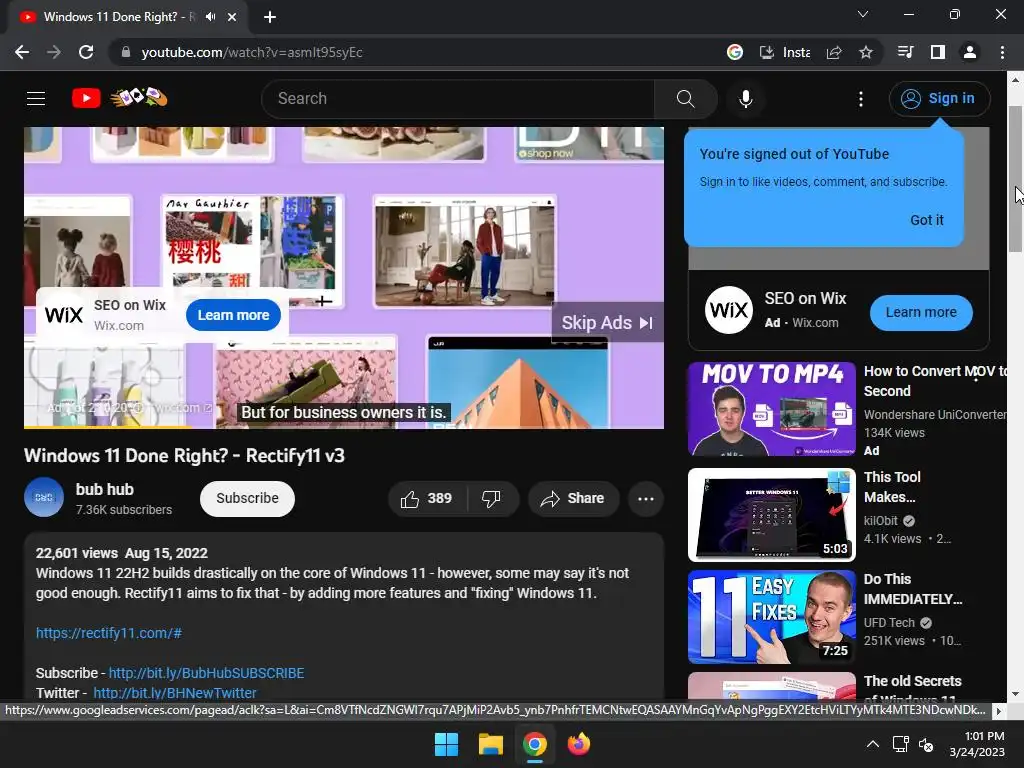Skip the Wix advertisement
1024x768 pixels.
pos(607,323)
